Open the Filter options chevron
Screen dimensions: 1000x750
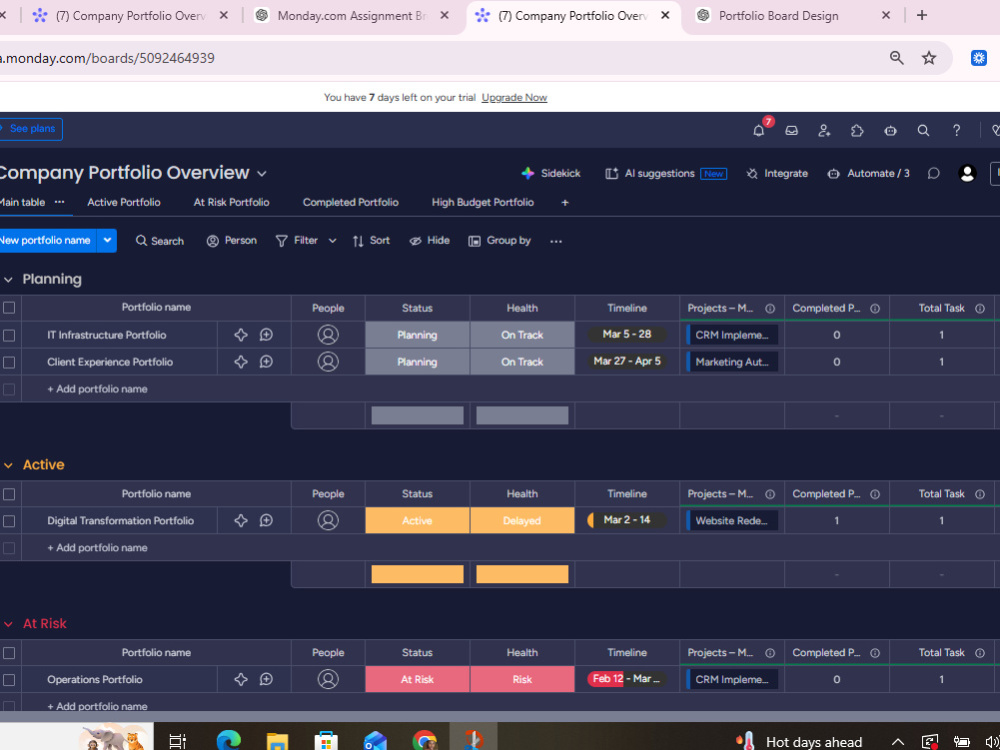(332, 240)
